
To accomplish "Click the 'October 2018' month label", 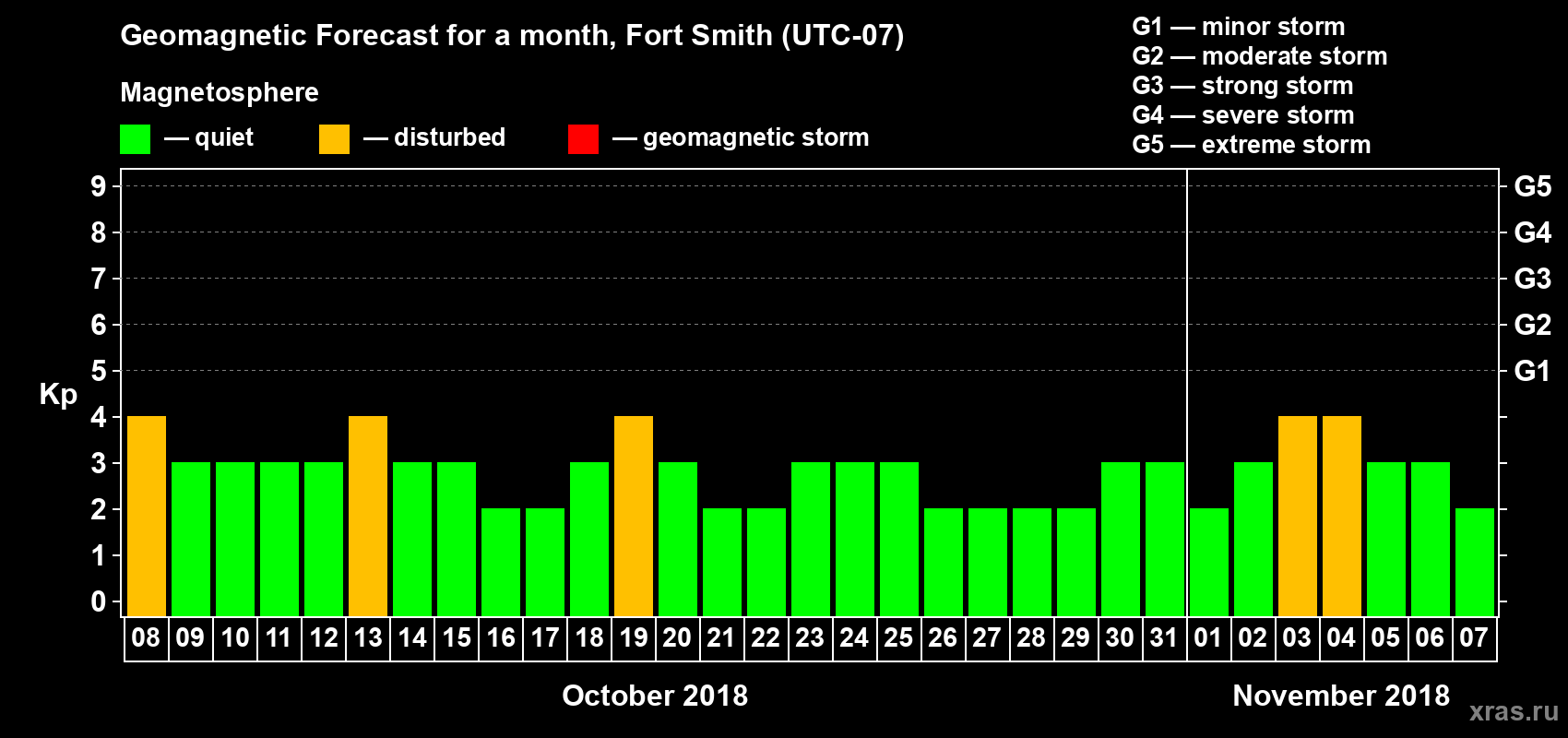I will pyautogui.click(x=655, y=696).
